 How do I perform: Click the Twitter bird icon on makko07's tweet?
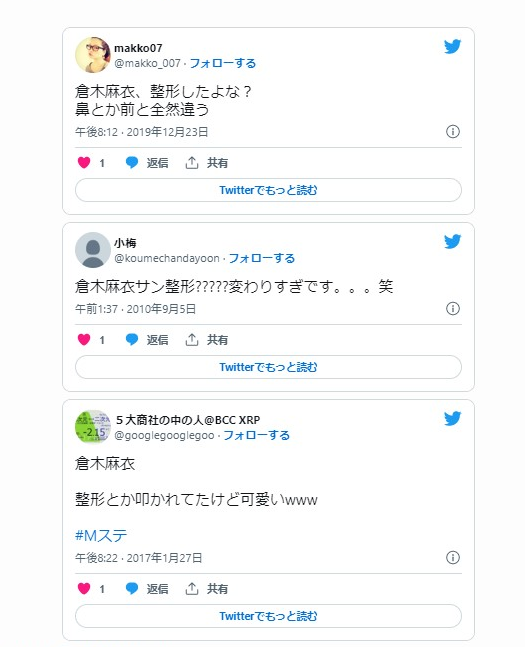pyautogui.click(x=452, y=46)
